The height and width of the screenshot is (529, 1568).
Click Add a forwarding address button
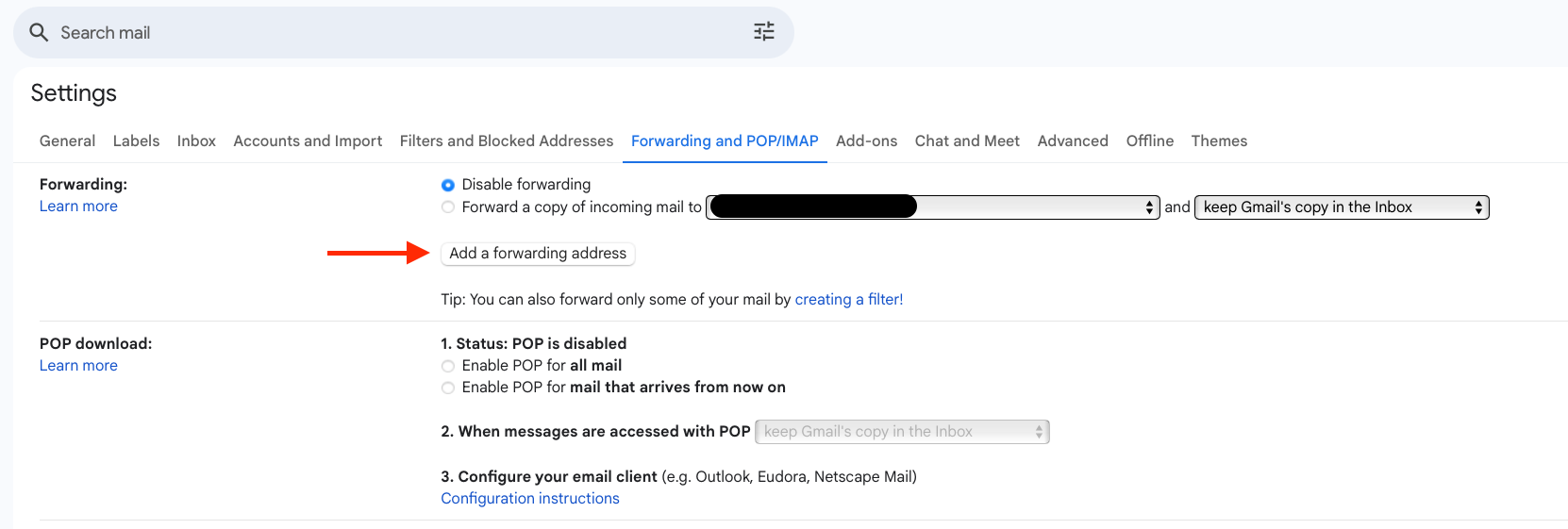(x=538, y=254)
